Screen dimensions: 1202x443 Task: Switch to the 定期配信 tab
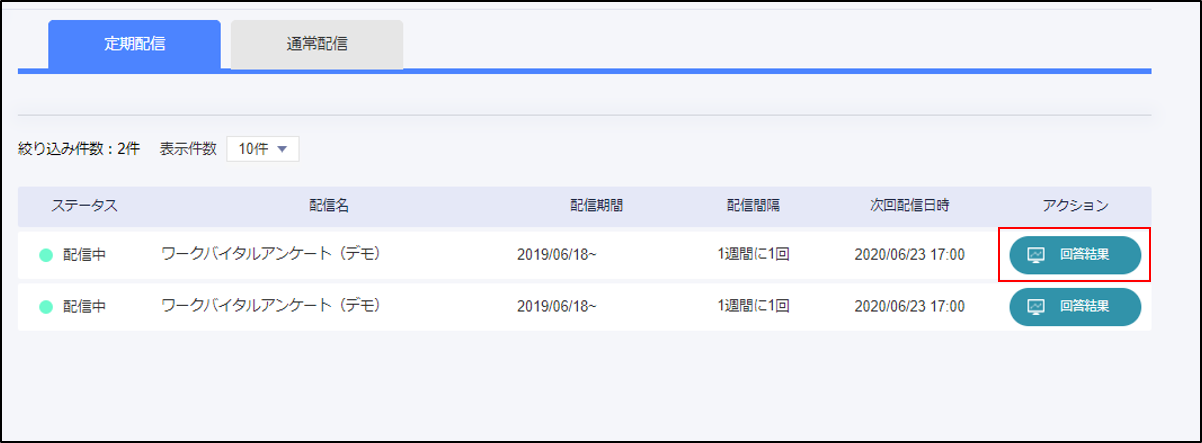coord(134,44)
